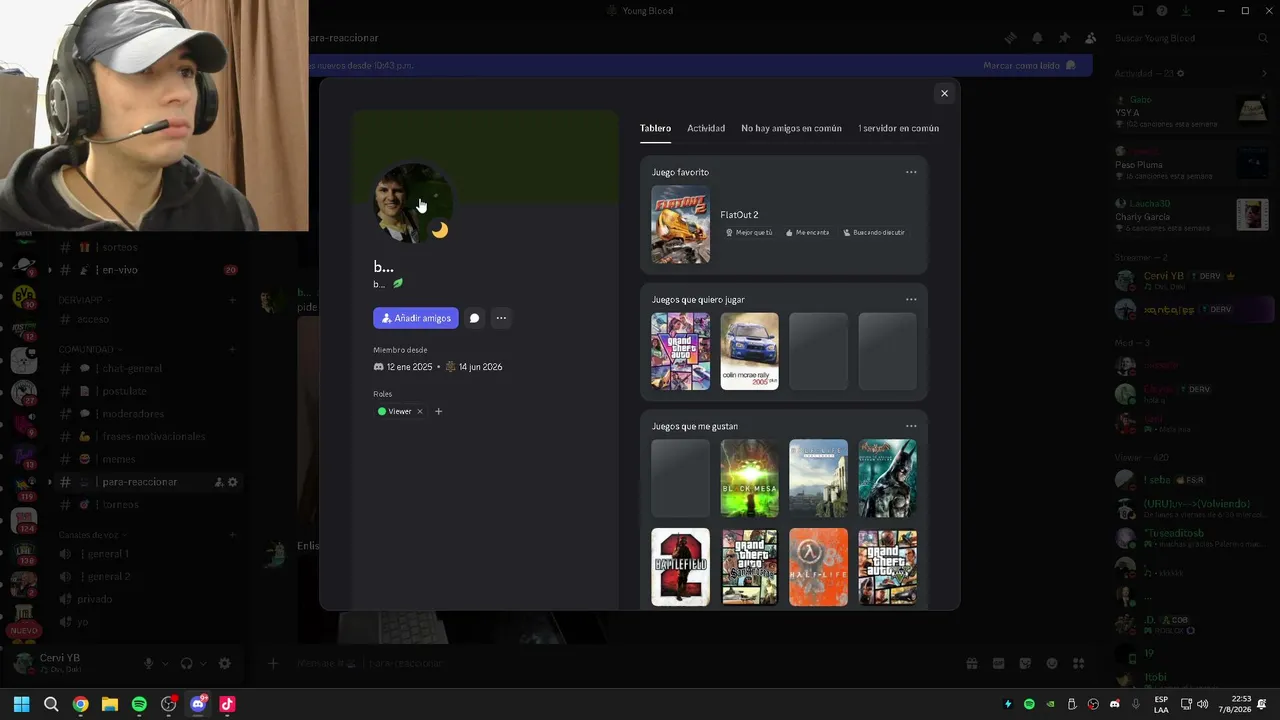Open the profile's more options menu
The image size is (1280, 720).
tap(501, 318)
